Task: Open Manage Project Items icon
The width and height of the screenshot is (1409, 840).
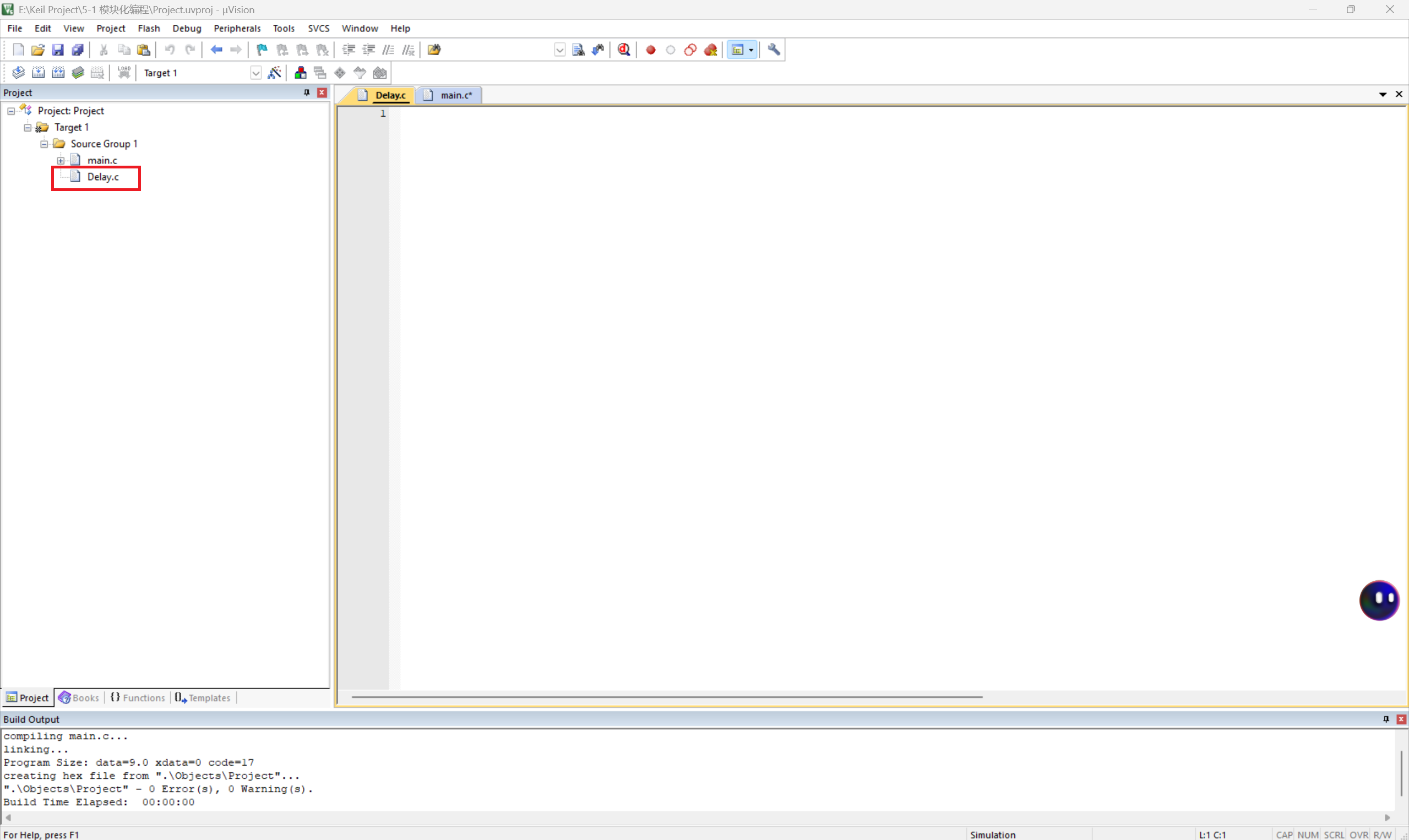Action: (x=301, y=73)
